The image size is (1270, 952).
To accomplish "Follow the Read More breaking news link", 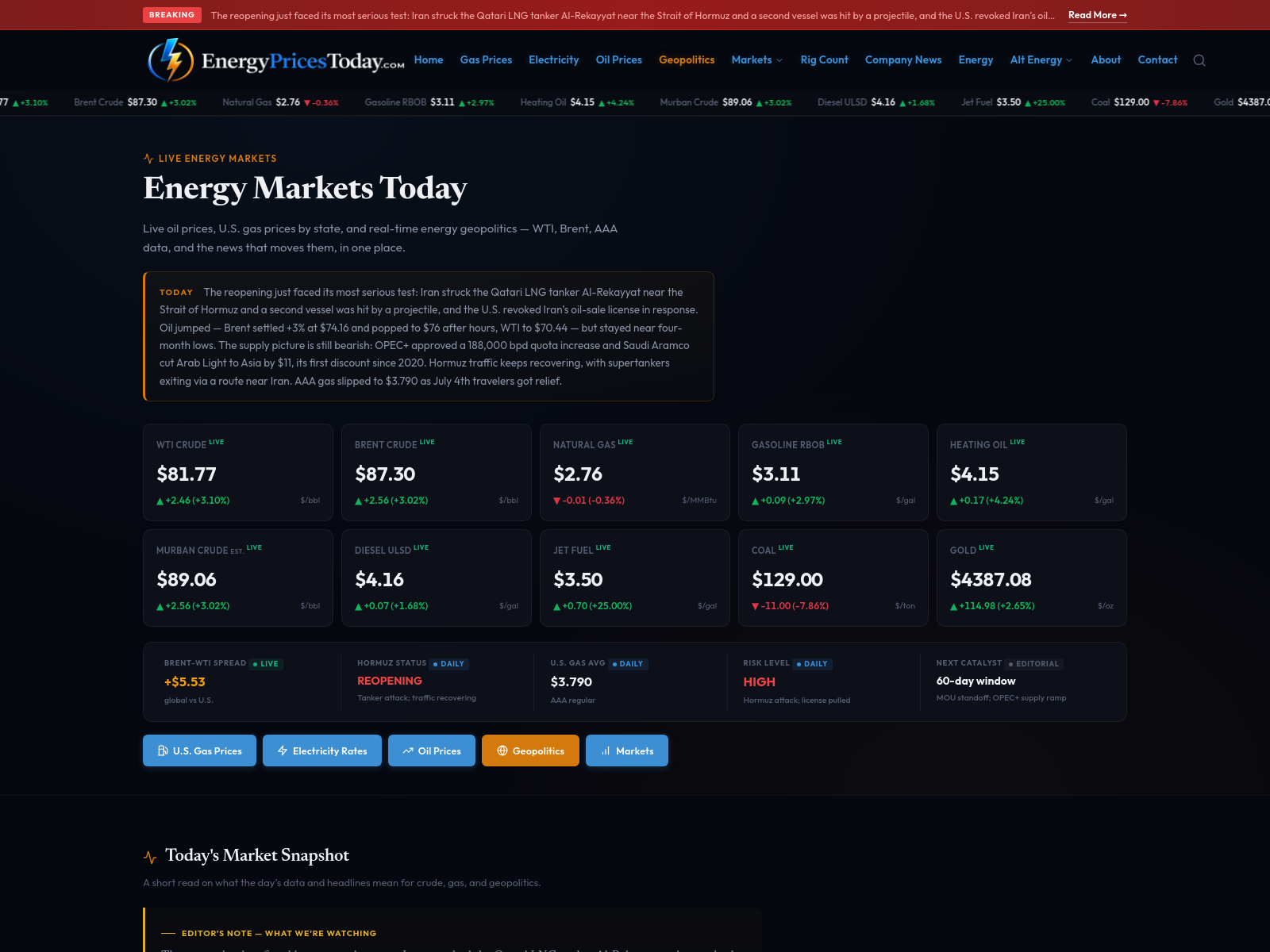I will [1098, 15].
